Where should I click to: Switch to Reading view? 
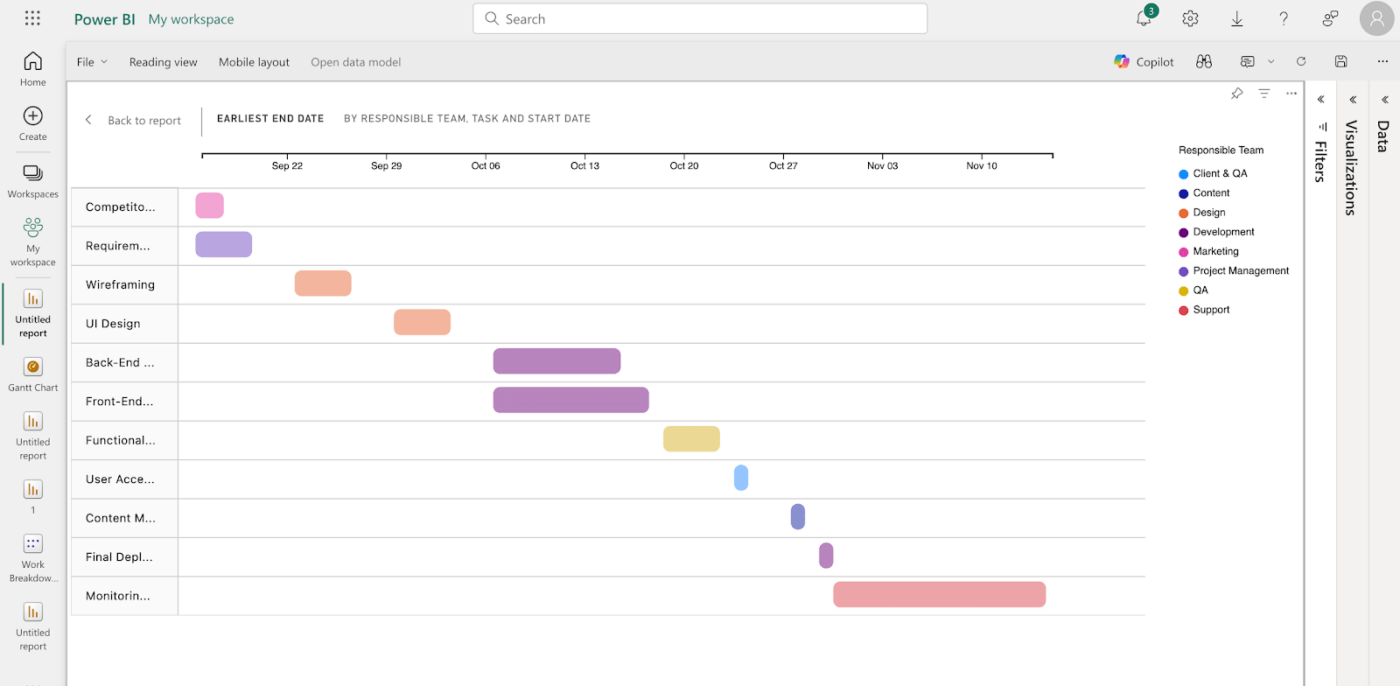point(163,62)
